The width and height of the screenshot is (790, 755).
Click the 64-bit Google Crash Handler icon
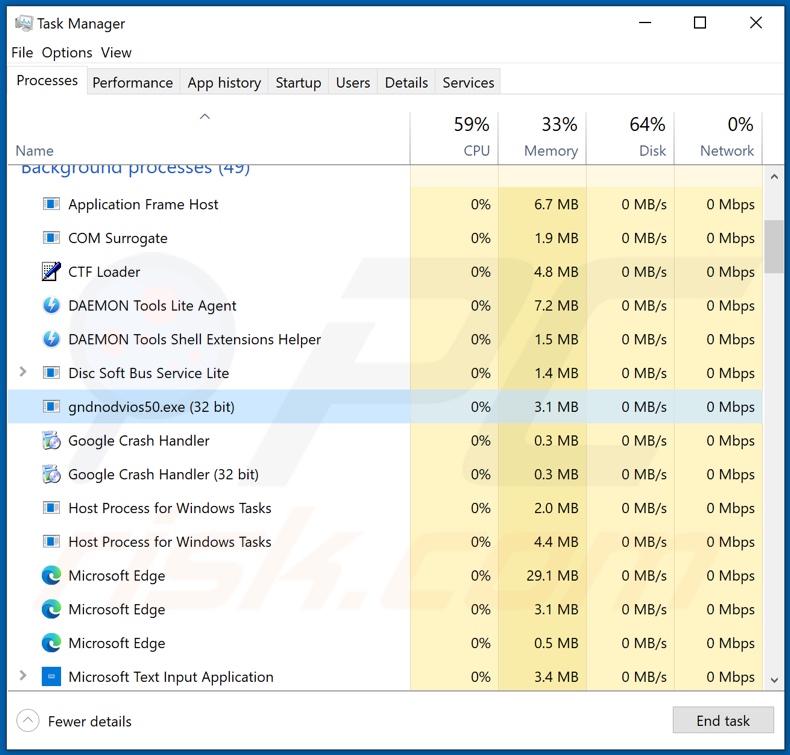coord(51,441)
